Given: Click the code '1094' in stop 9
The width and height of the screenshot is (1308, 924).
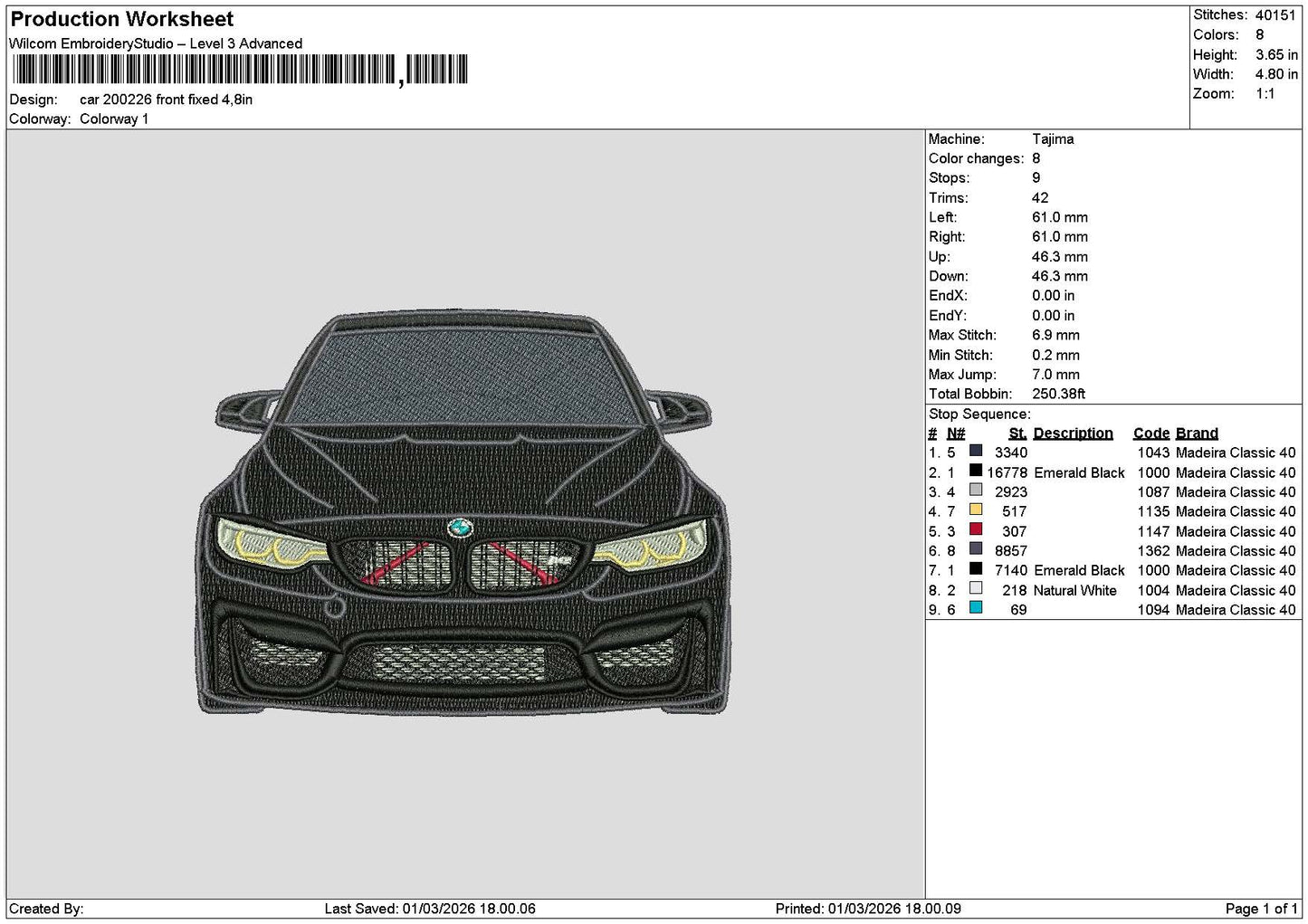Looking at the screenshot, I should pos(1153,610).
